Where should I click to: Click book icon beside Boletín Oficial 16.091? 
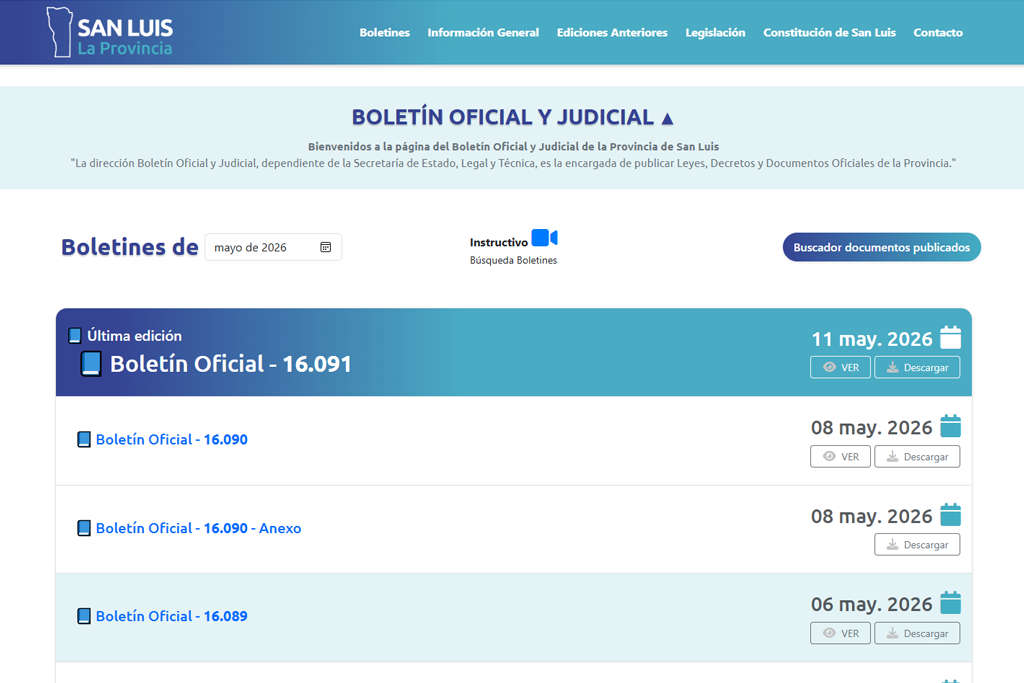(91, 364)
